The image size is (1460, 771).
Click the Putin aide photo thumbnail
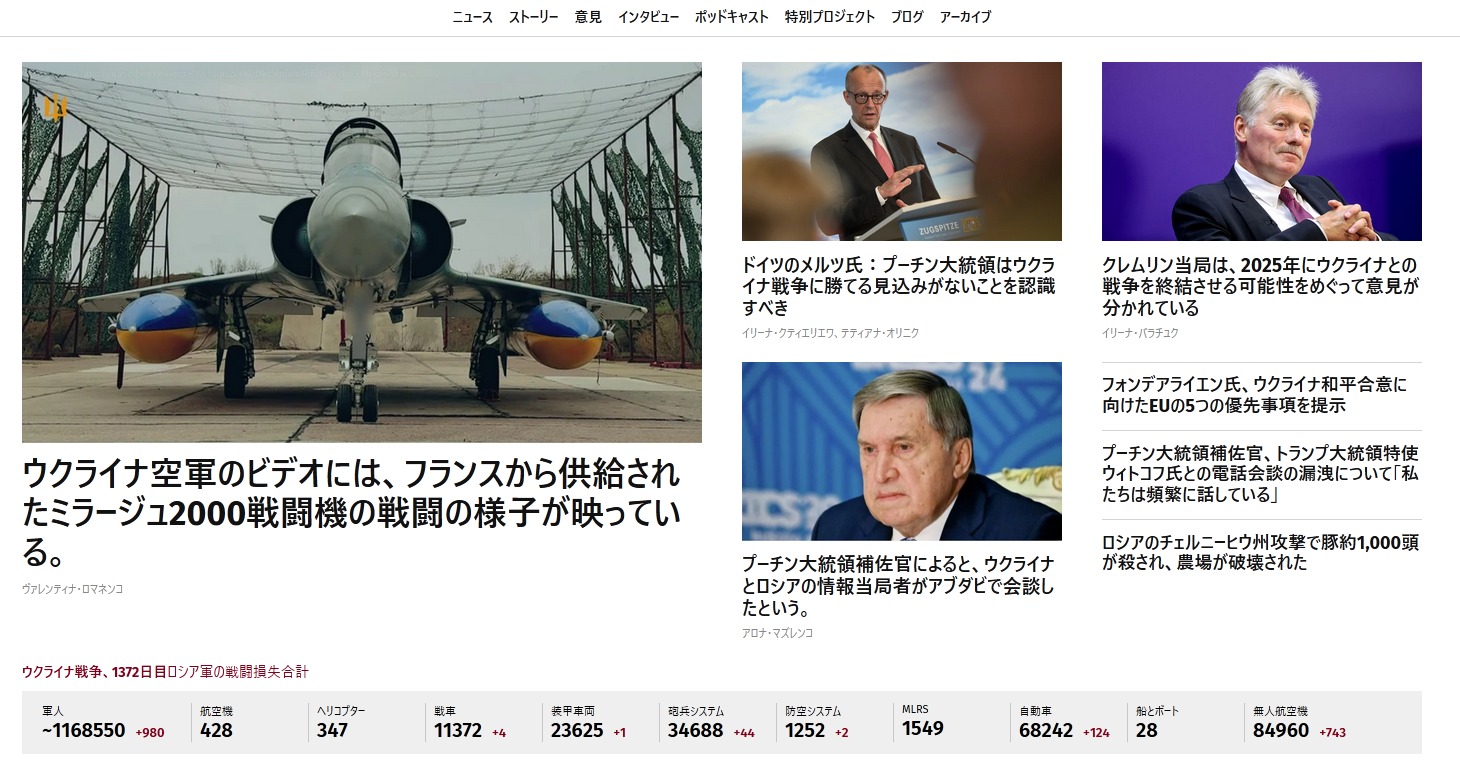(x=902, y=451)
